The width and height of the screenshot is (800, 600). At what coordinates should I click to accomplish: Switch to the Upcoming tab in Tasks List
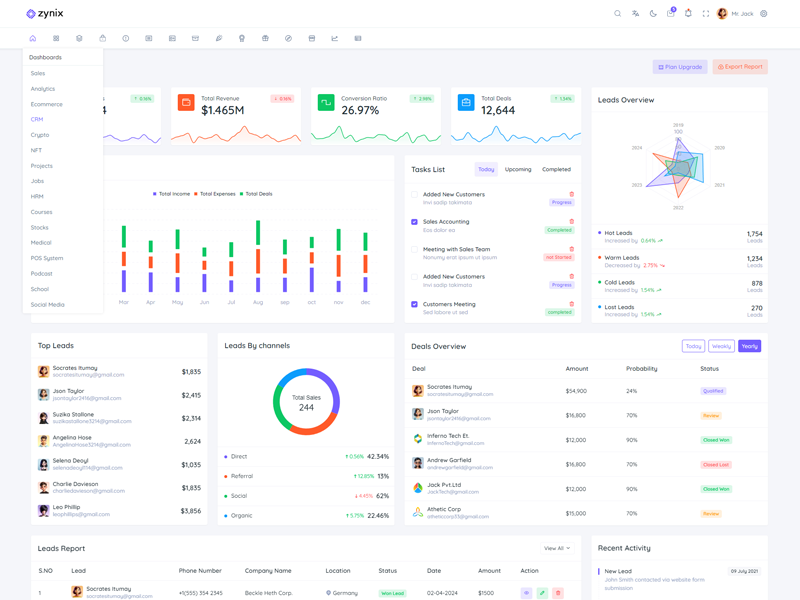pos(518,169)
